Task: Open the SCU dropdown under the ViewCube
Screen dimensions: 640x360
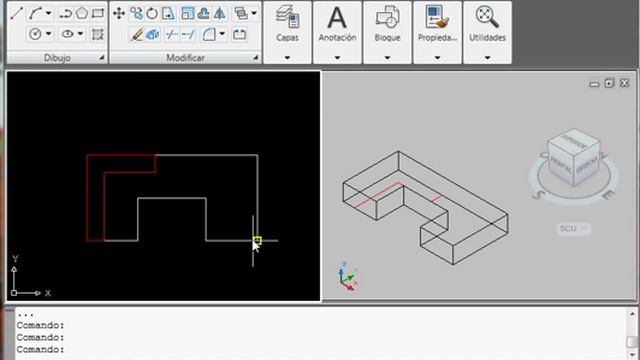Action: [574, 228]
